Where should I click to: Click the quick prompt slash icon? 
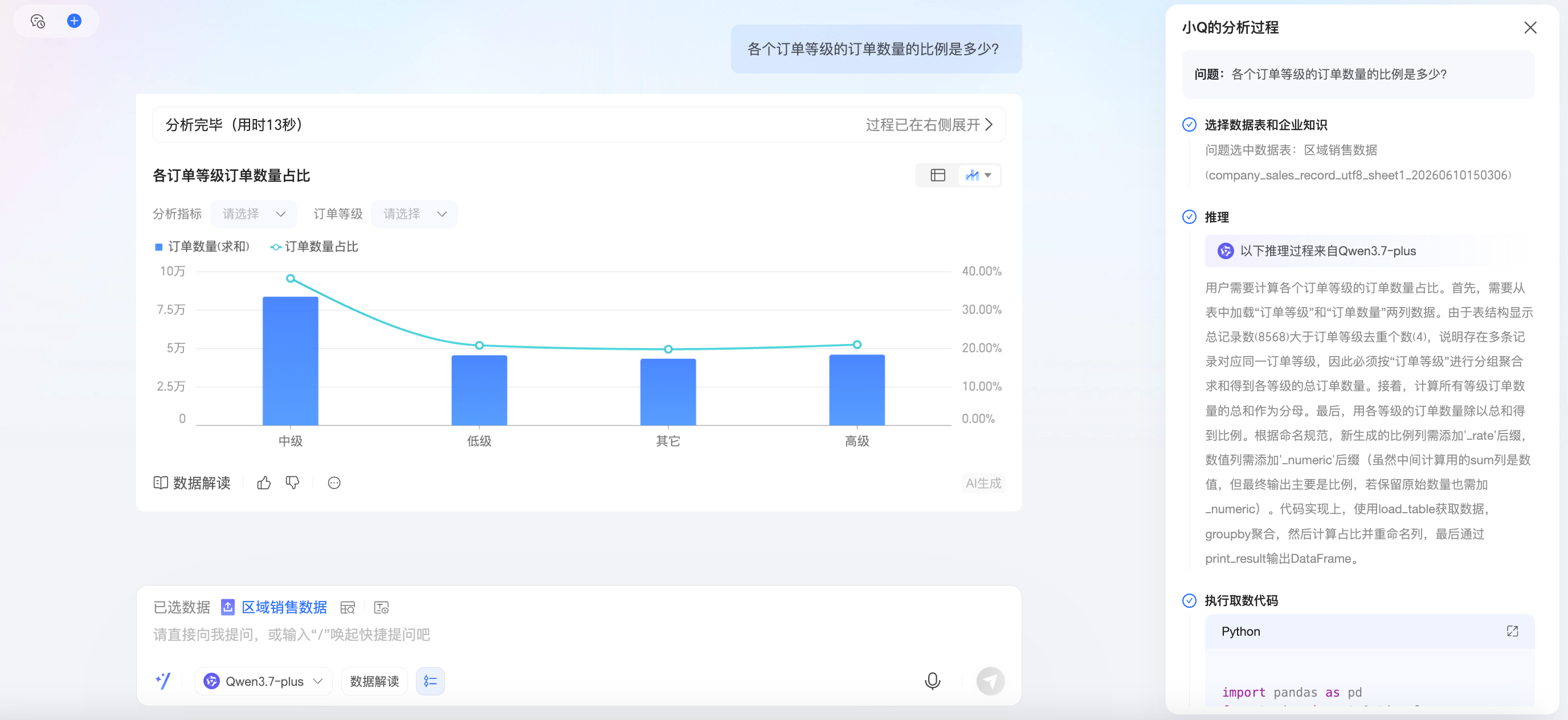(163, 681)
